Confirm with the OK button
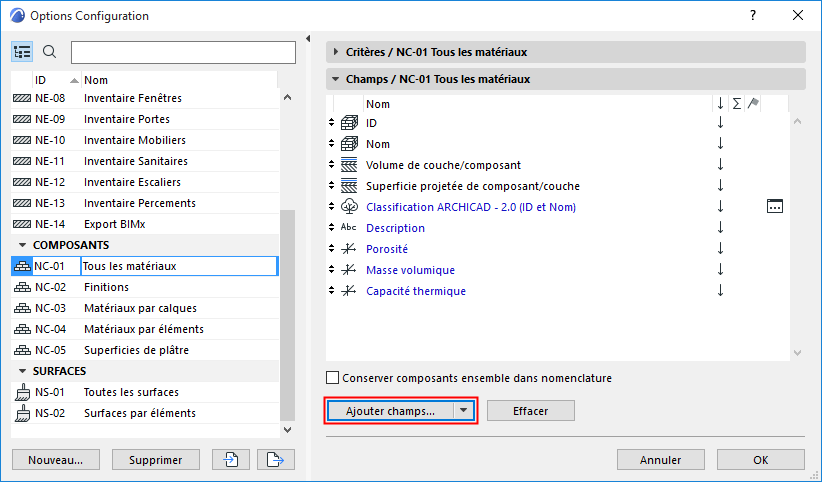The height and width of the screenshot is (482, 822). (761, 459)
